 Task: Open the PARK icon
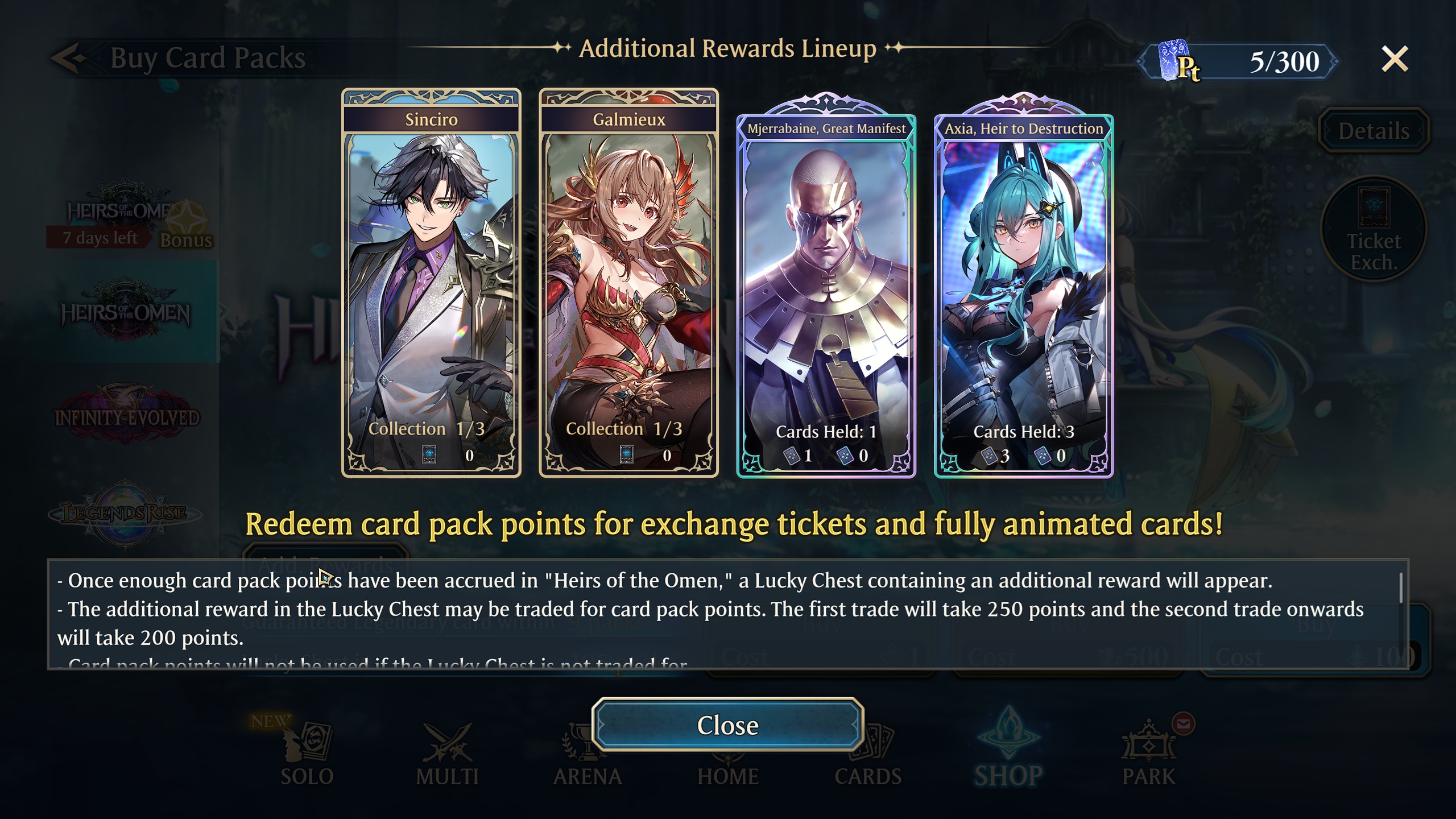point(1149,754)
